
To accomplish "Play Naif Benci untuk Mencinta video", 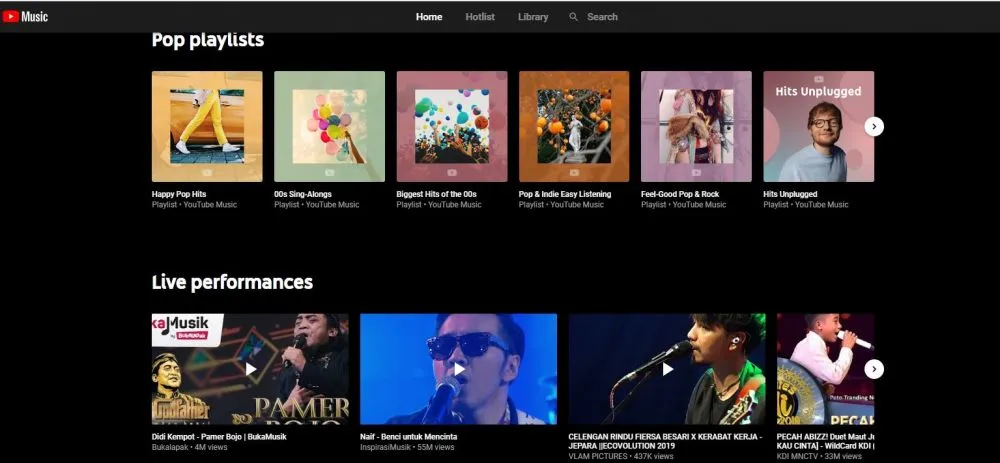I will tap(459, 369).
